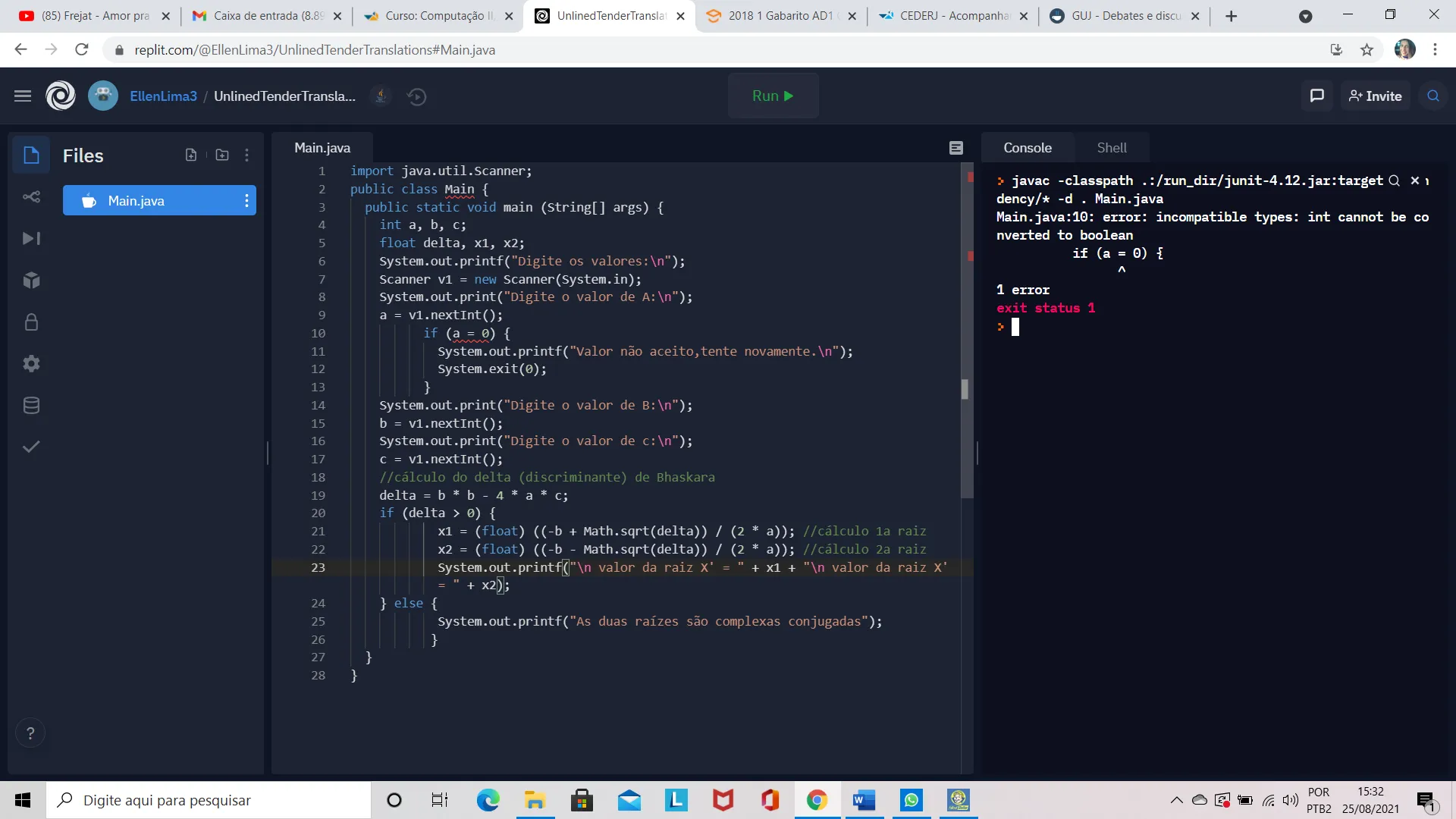This screenshot has width=1456, height=819.
Task: Open the Unit tests checkmark icon
Action: click(x=31, y=447)
